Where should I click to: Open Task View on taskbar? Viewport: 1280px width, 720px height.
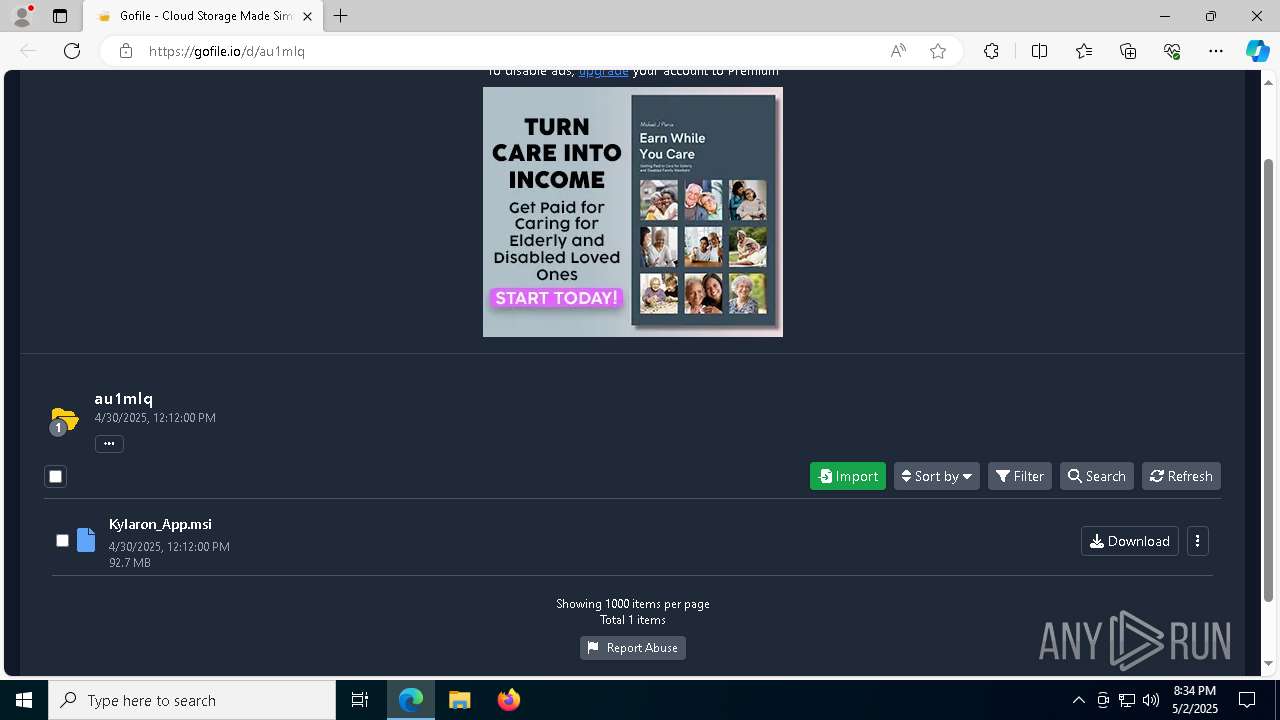click(360, 700)
